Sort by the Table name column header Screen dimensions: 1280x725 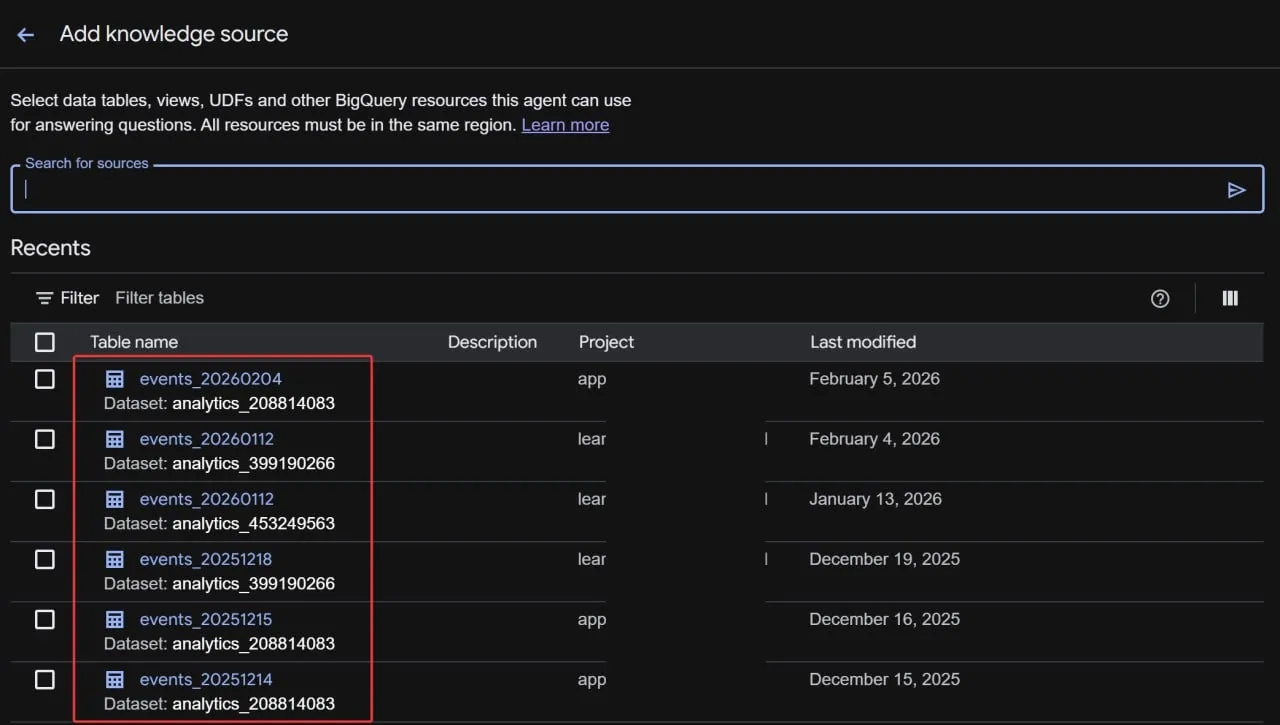point(134,342)
